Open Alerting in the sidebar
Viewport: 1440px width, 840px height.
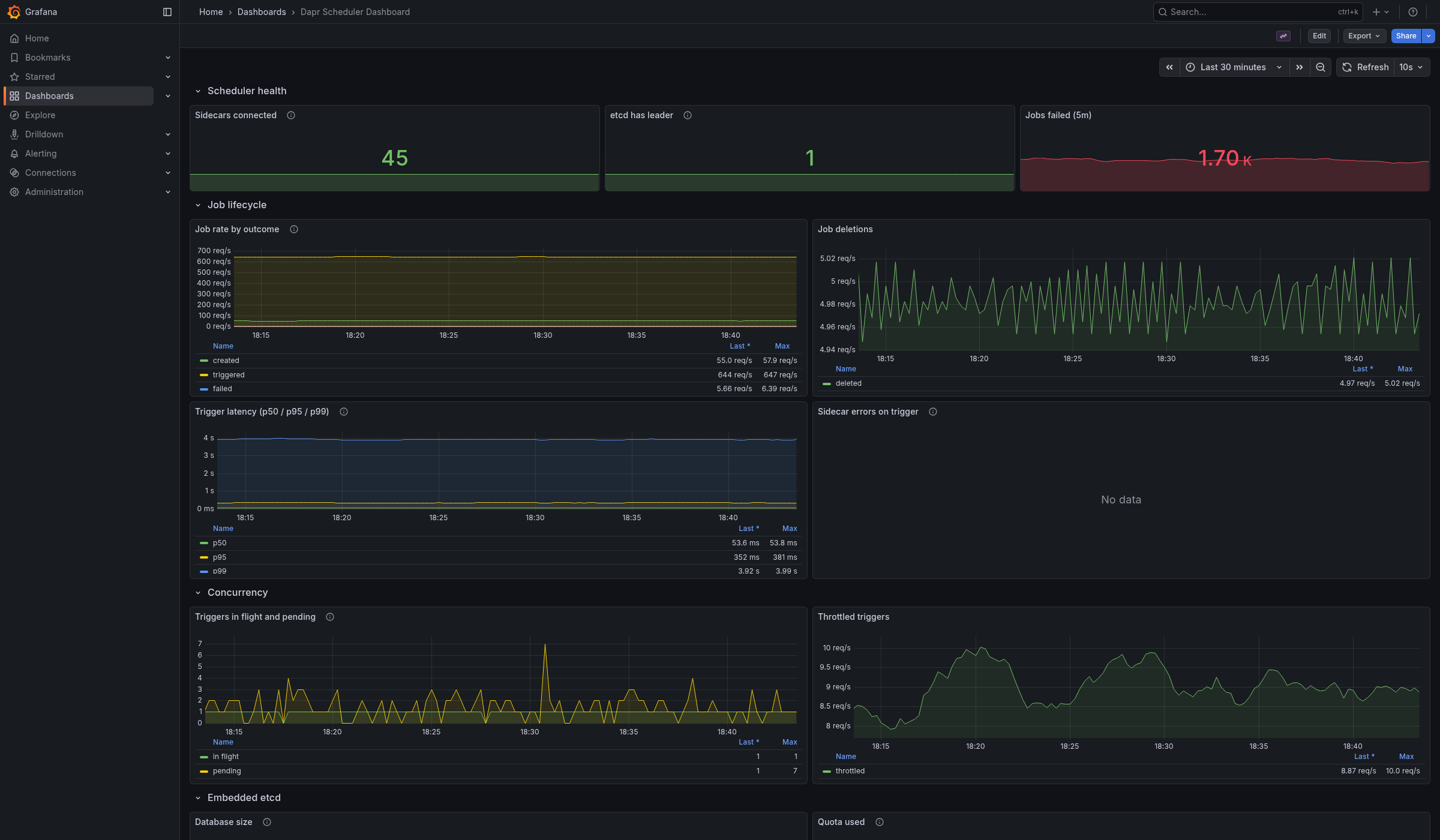pos(41,154)
